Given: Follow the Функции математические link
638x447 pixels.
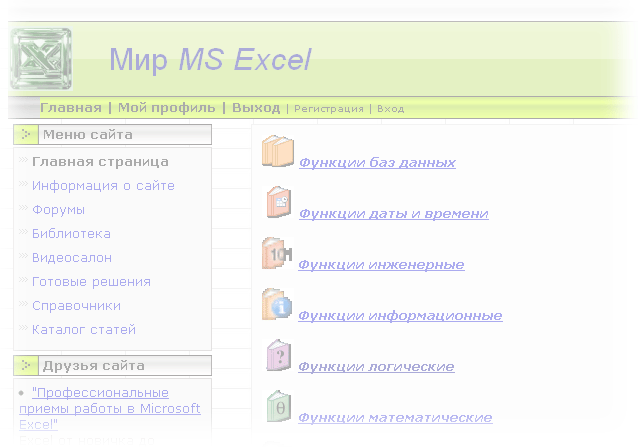Looking at the screenshot, I should [x=395, y=418].
